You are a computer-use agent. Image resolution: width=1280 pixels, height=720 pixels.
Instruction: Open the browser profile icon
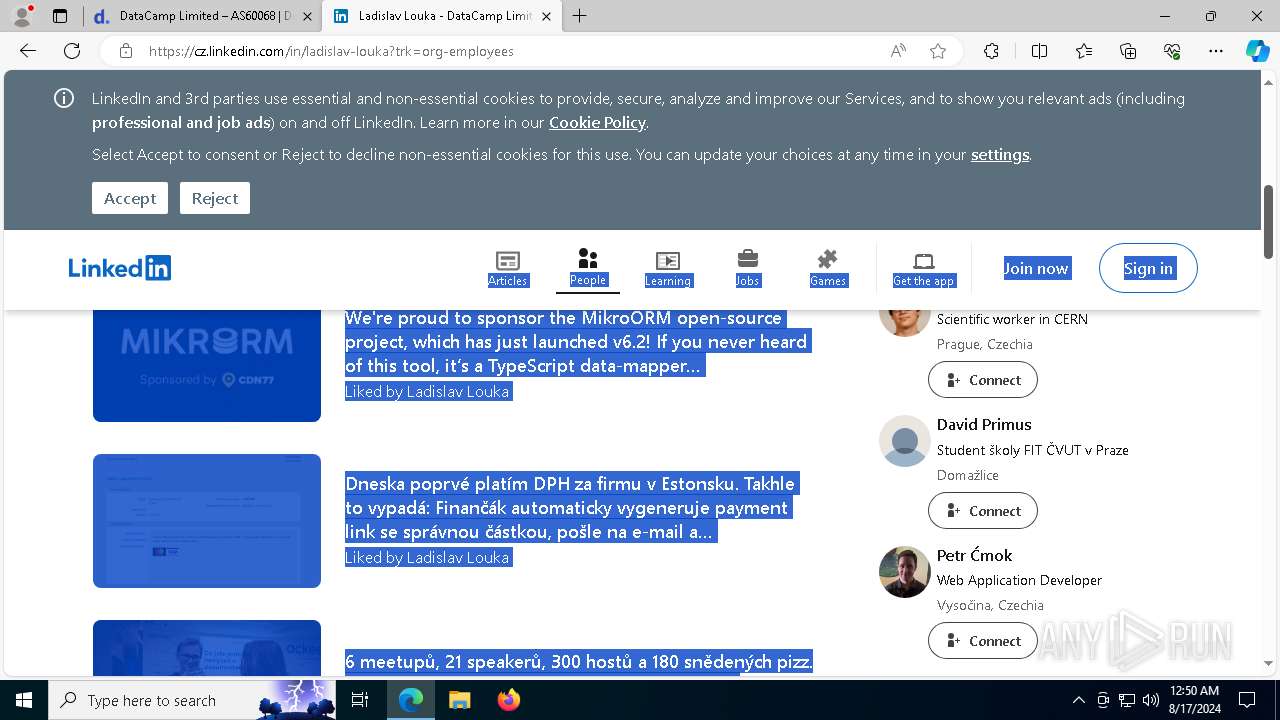[22, 16]
